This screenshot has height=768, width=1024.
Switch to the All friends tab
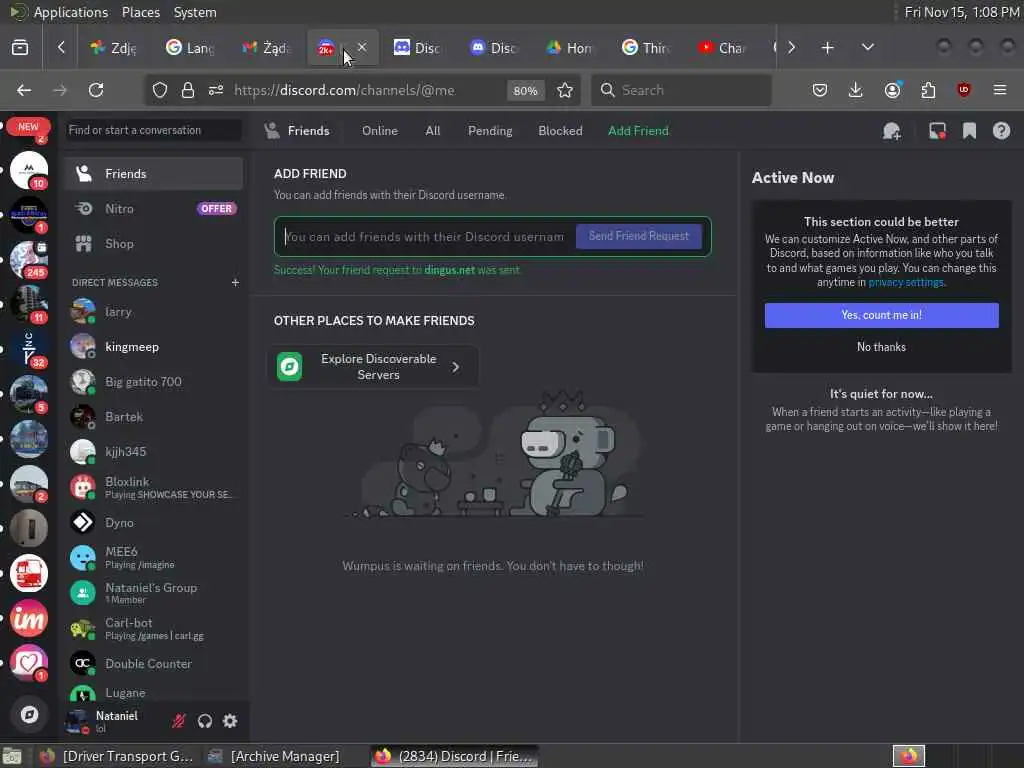tap(432, 131)
